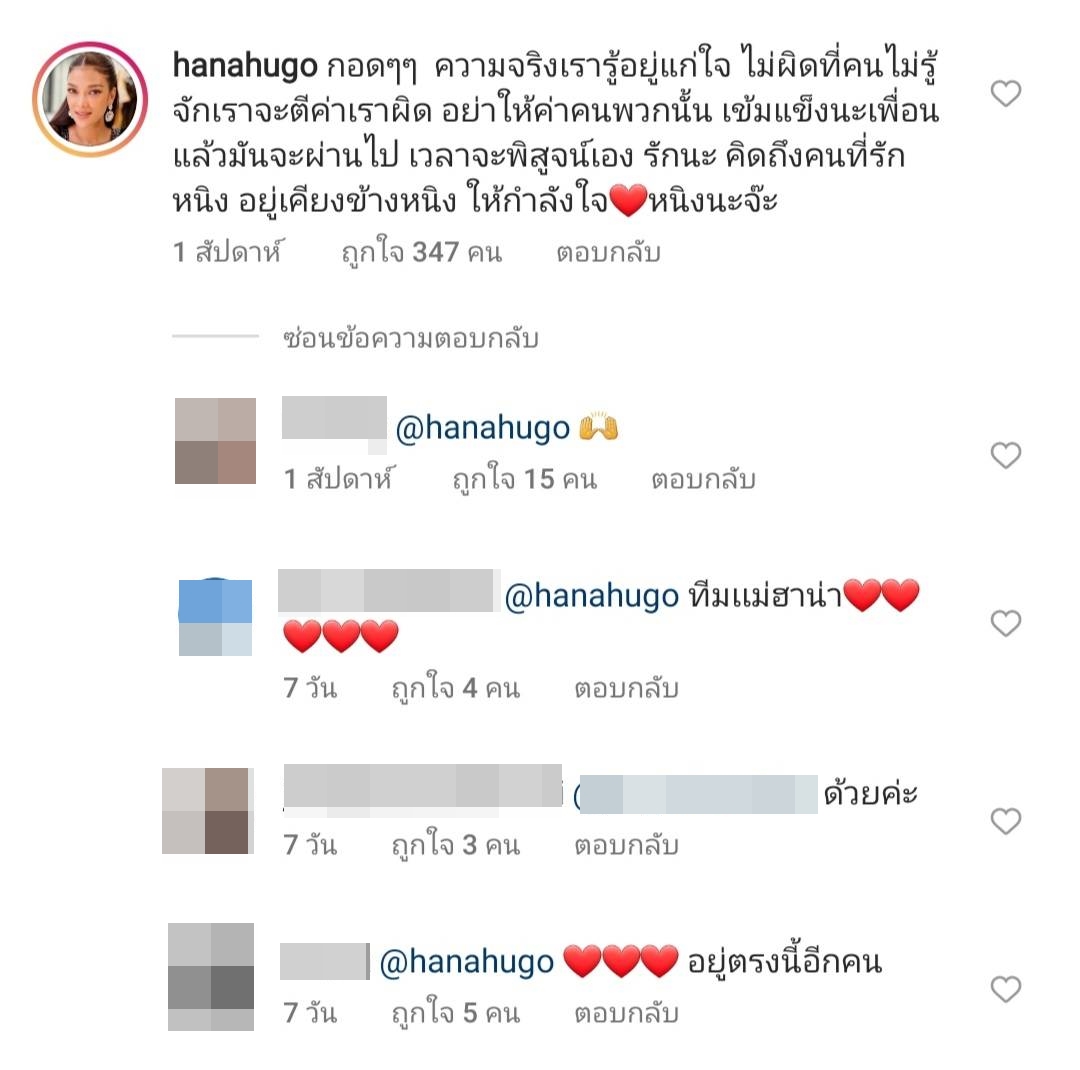This screenshot has height=1070, width=1080.
Task: View the 15 likes list
Action: click(524, 480)
